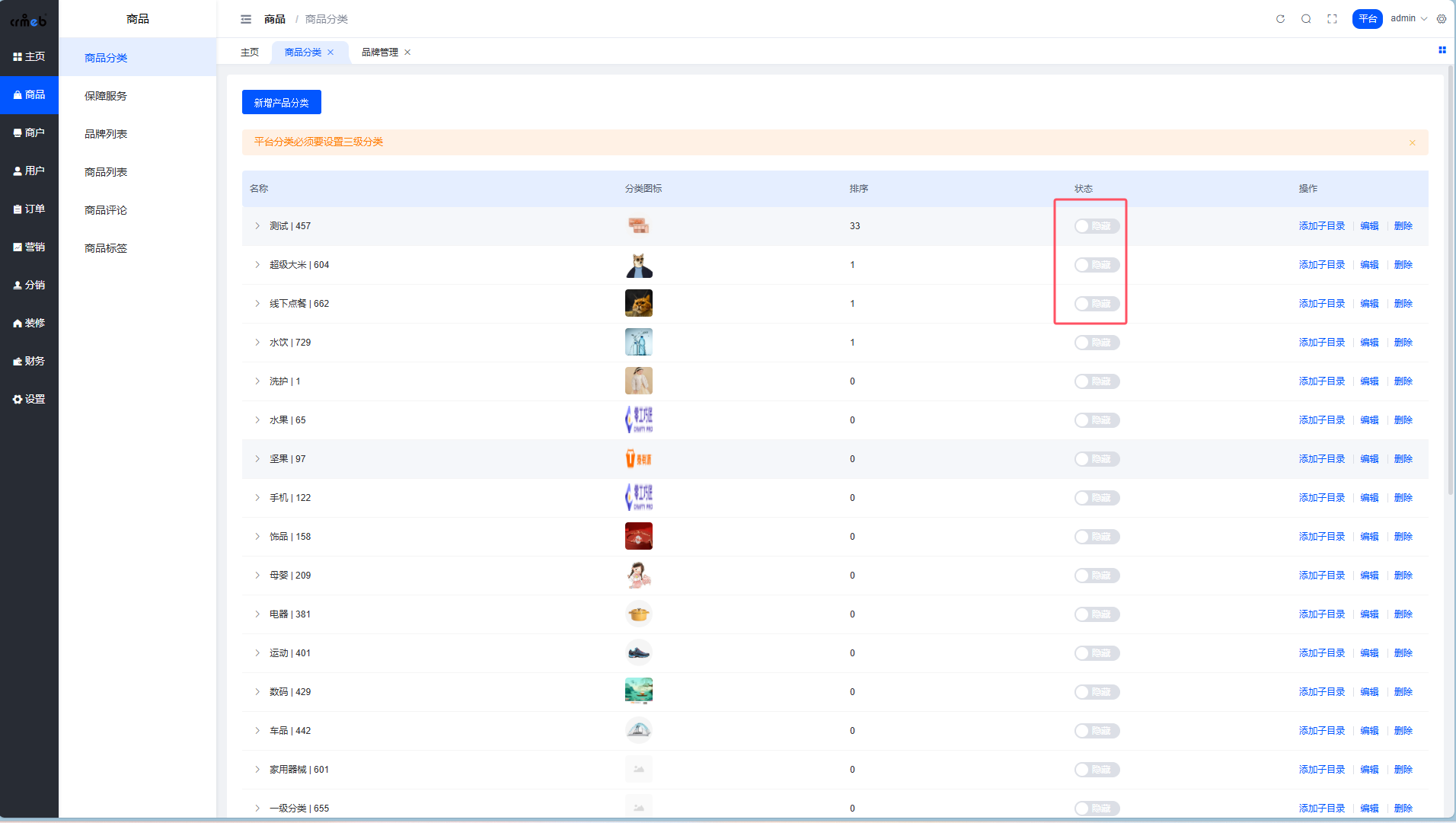
Task: Toggle status switch for 电器 category
Action: (x=1097, y=614)
